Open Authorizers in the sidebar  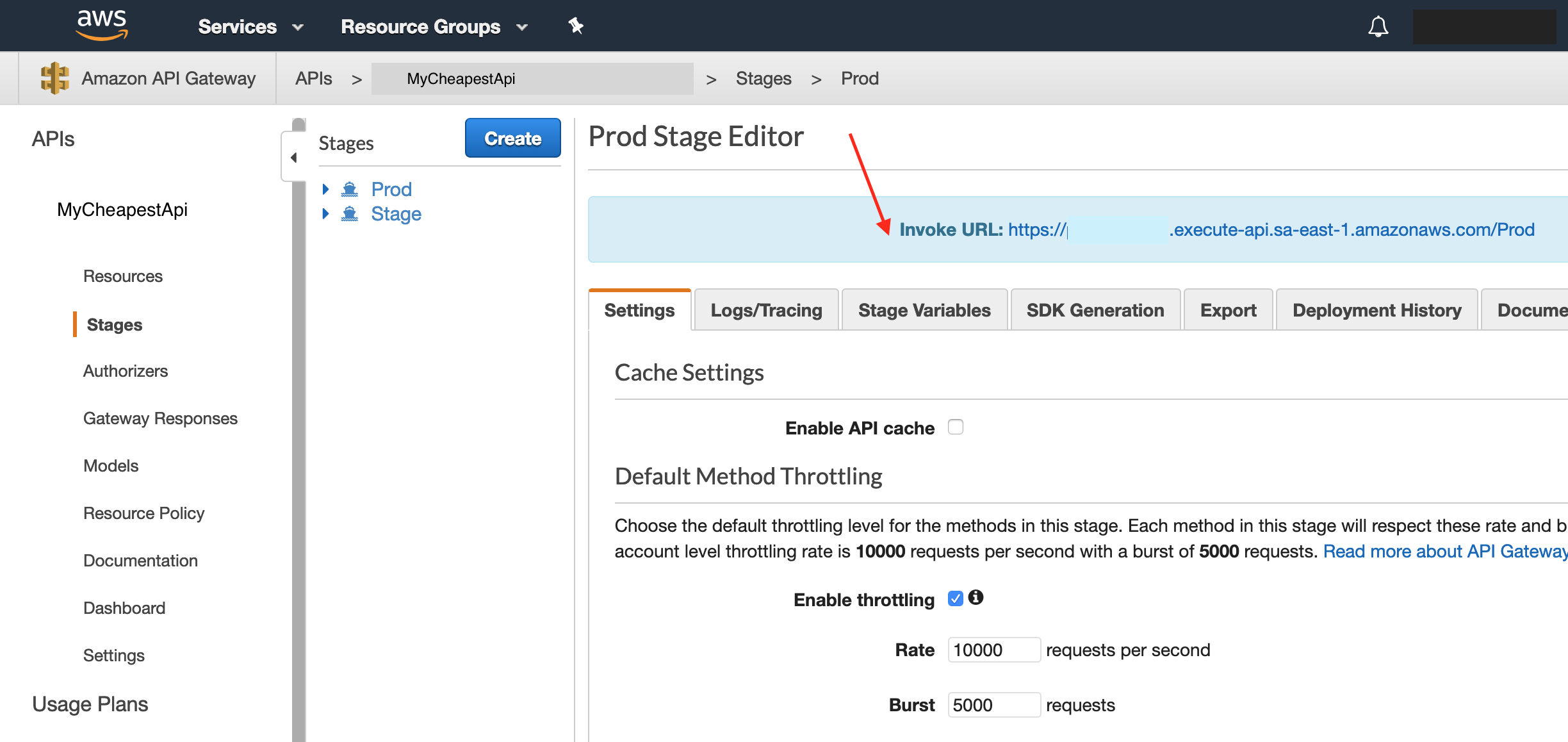[126, 371]
